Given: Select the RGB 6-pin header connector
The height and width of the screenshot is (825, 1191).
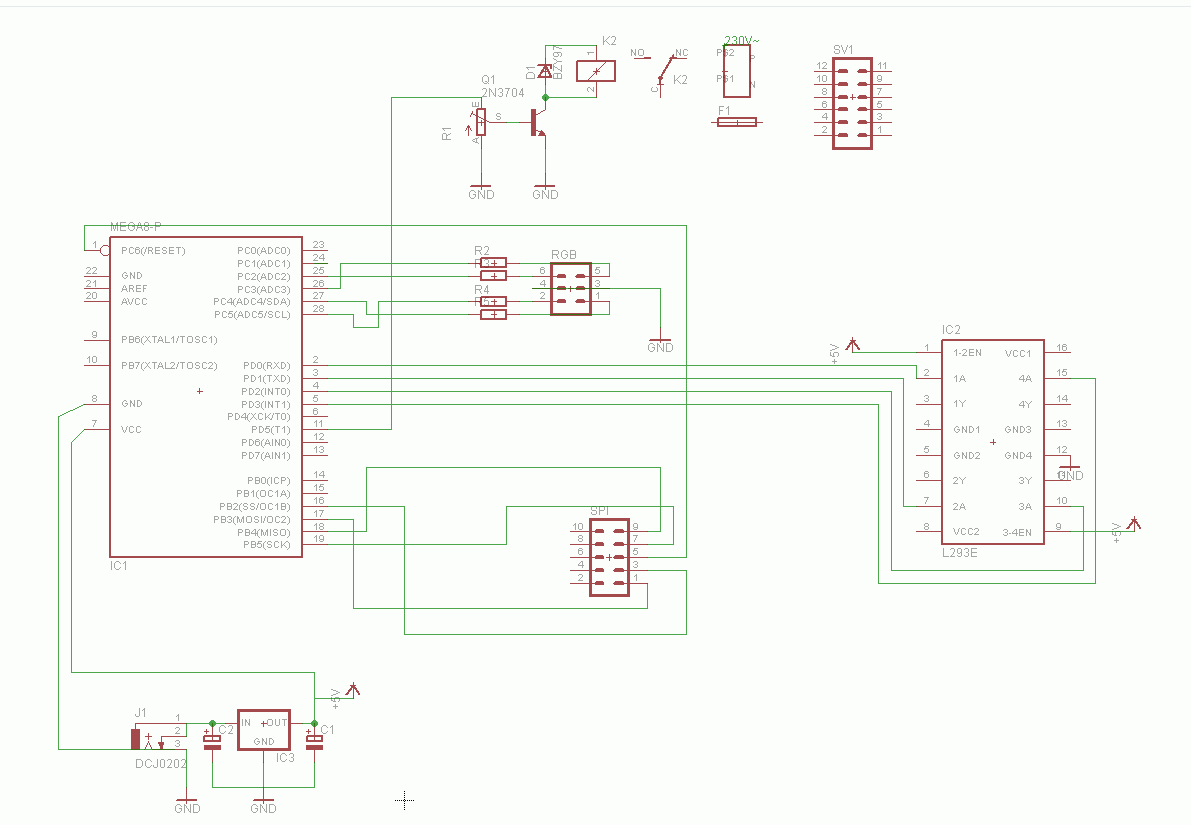Looking at the screenshot, I should click(x=570, y=289).
